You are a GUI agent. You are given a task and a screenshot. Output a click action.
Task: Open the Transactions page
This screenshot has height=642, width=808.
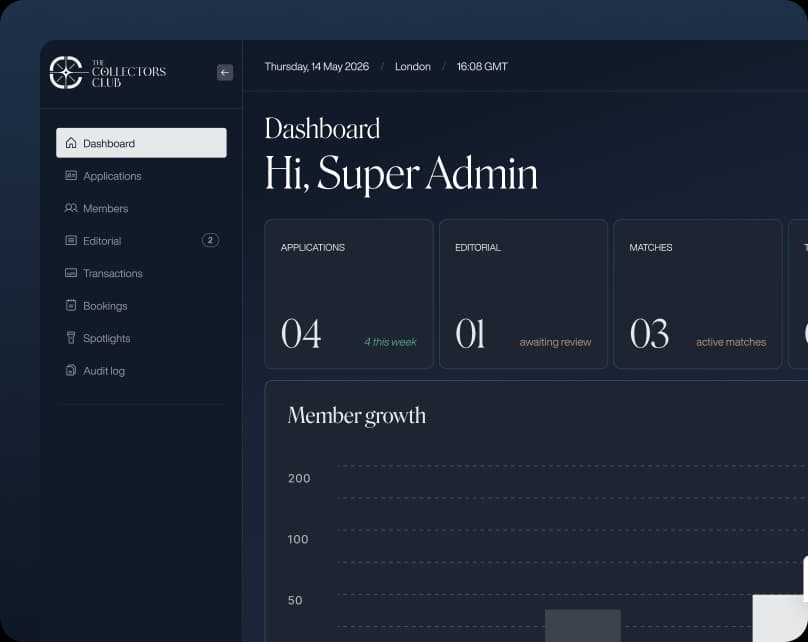point(141,273)
